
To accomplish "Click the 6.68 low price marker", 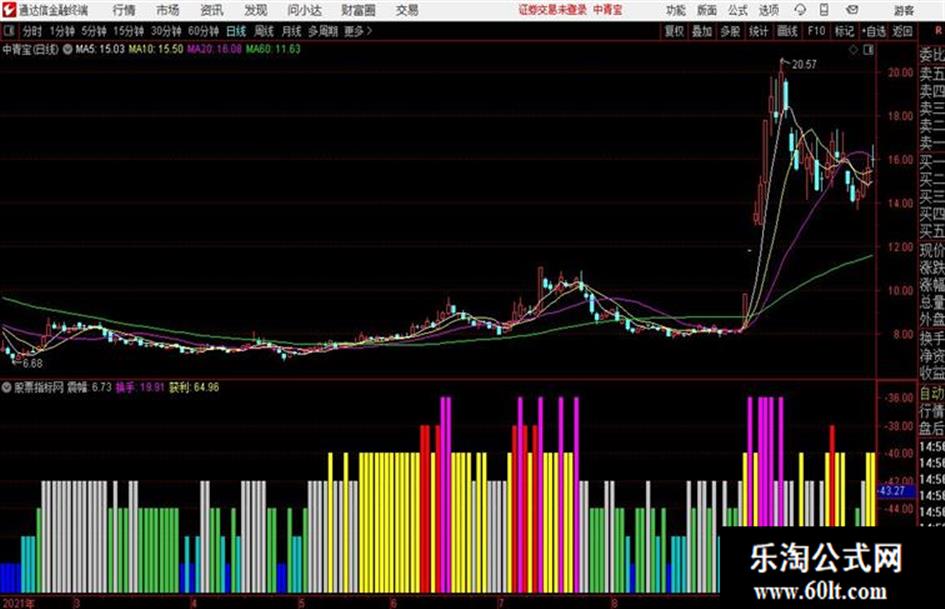I will (x=33, y=364).
